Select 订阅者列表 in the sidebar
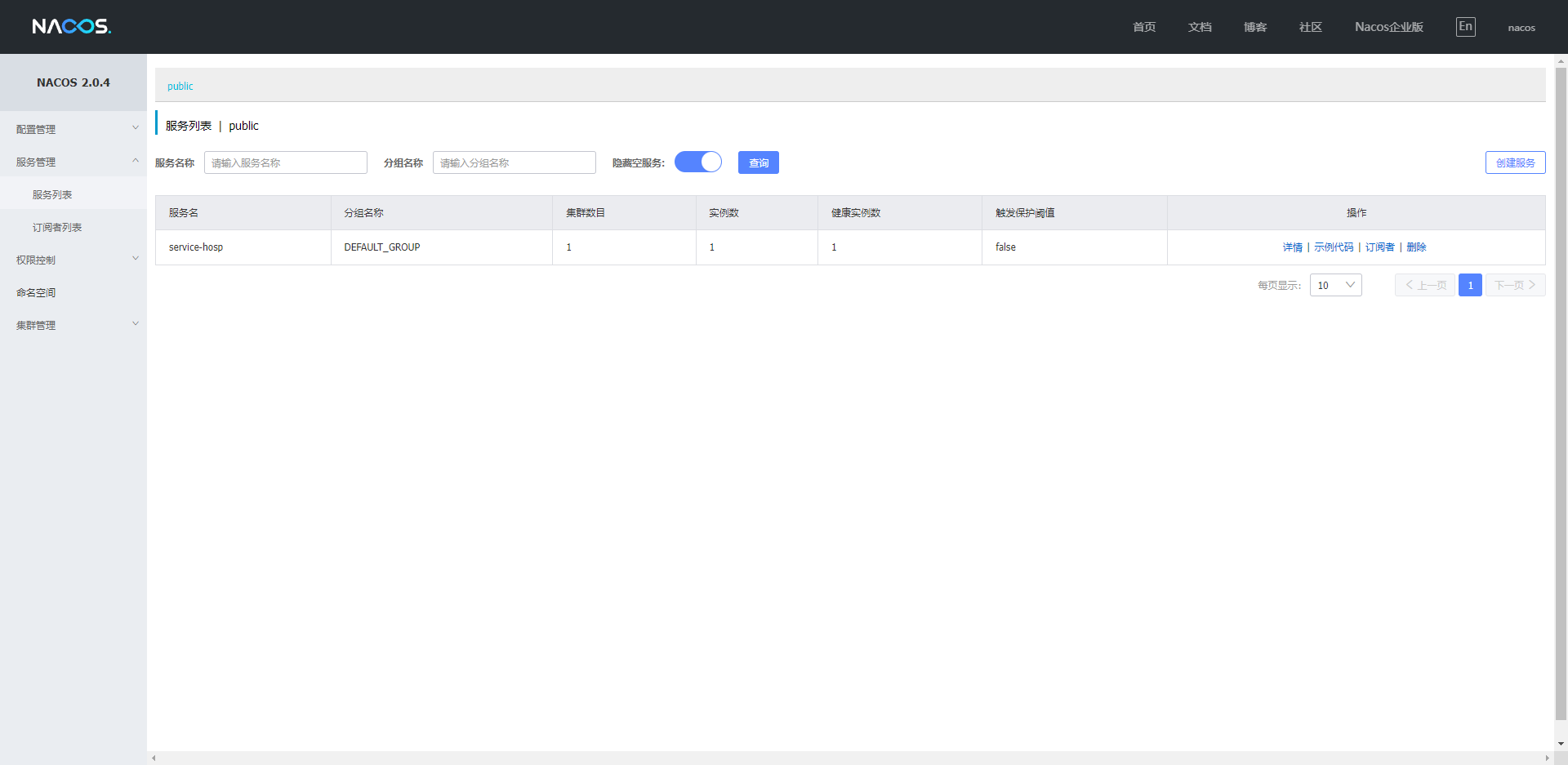The height and width of the screenshot is (765, 1568). 56,226
